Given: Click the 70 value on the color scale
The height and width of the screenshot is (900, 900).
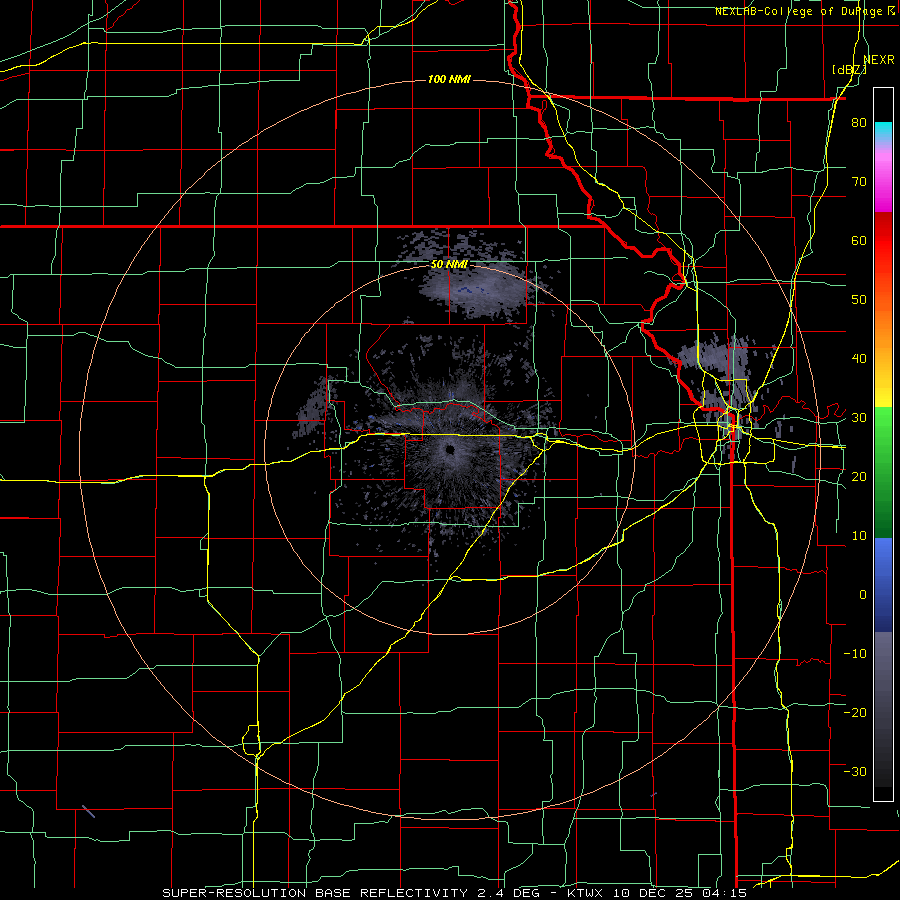Looking at the screenshot, I should coord(859,182).
